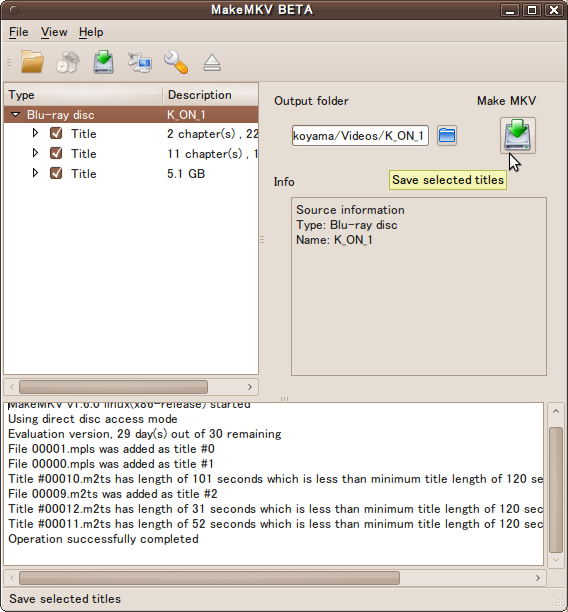Image resolution: width=568 pixels, height=612 pixels.
Task: Click right arrow of log horizontal scrollbar
Action: 538,578
